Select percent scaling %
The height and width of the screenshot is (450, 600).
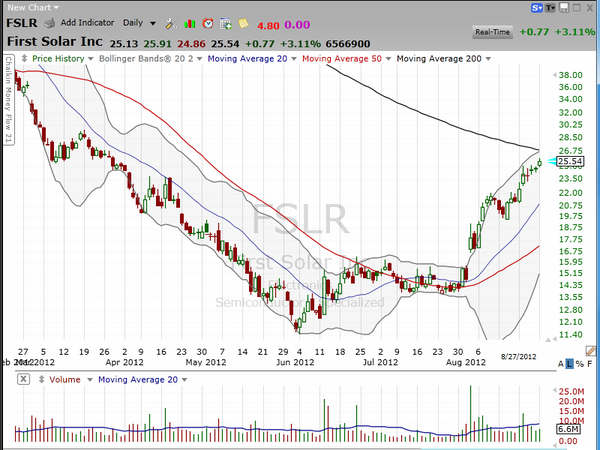[580, 364]
